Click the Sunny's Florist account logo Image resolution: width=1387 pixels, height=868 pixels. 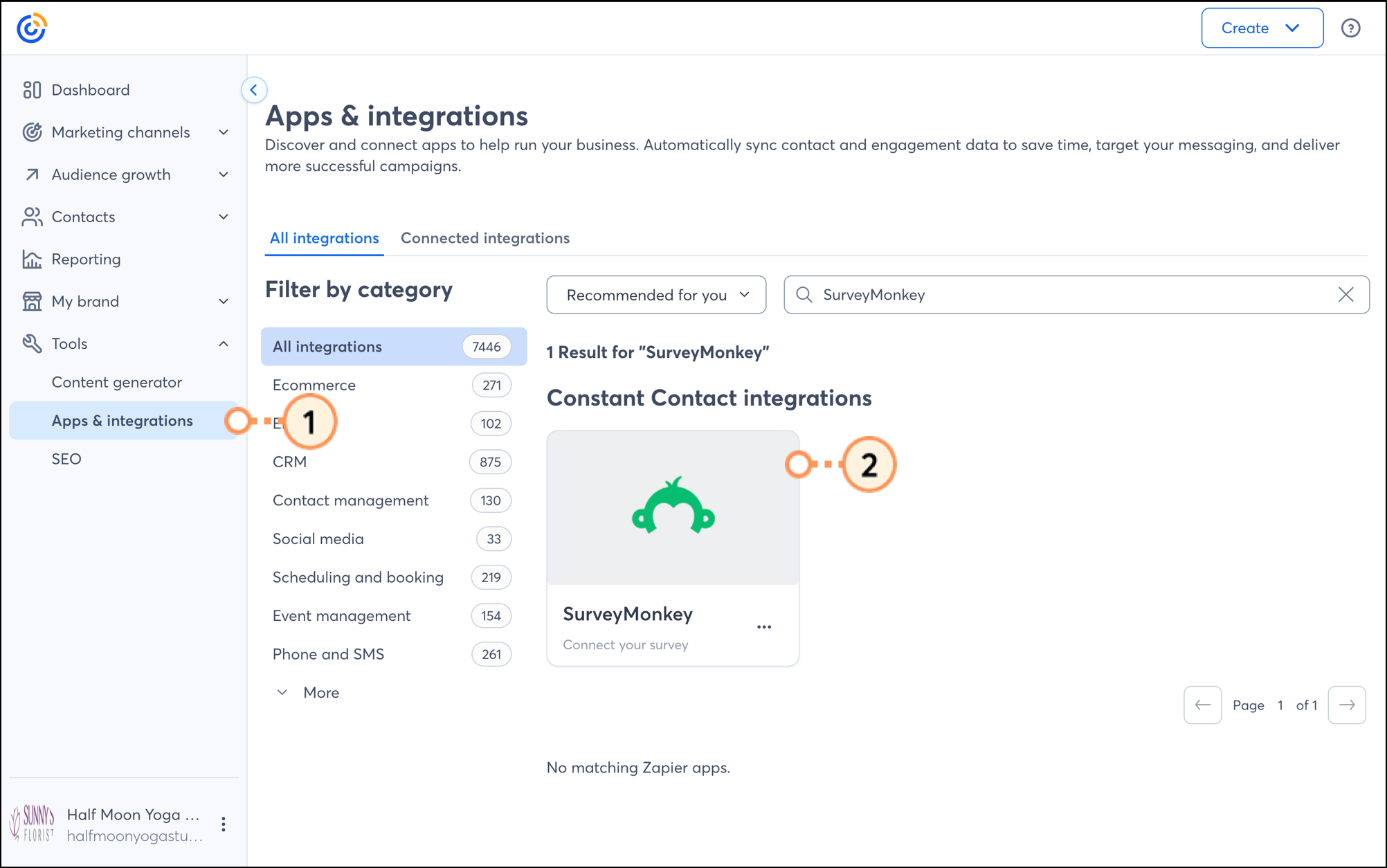pyautogui.click(x=32, y=824)
